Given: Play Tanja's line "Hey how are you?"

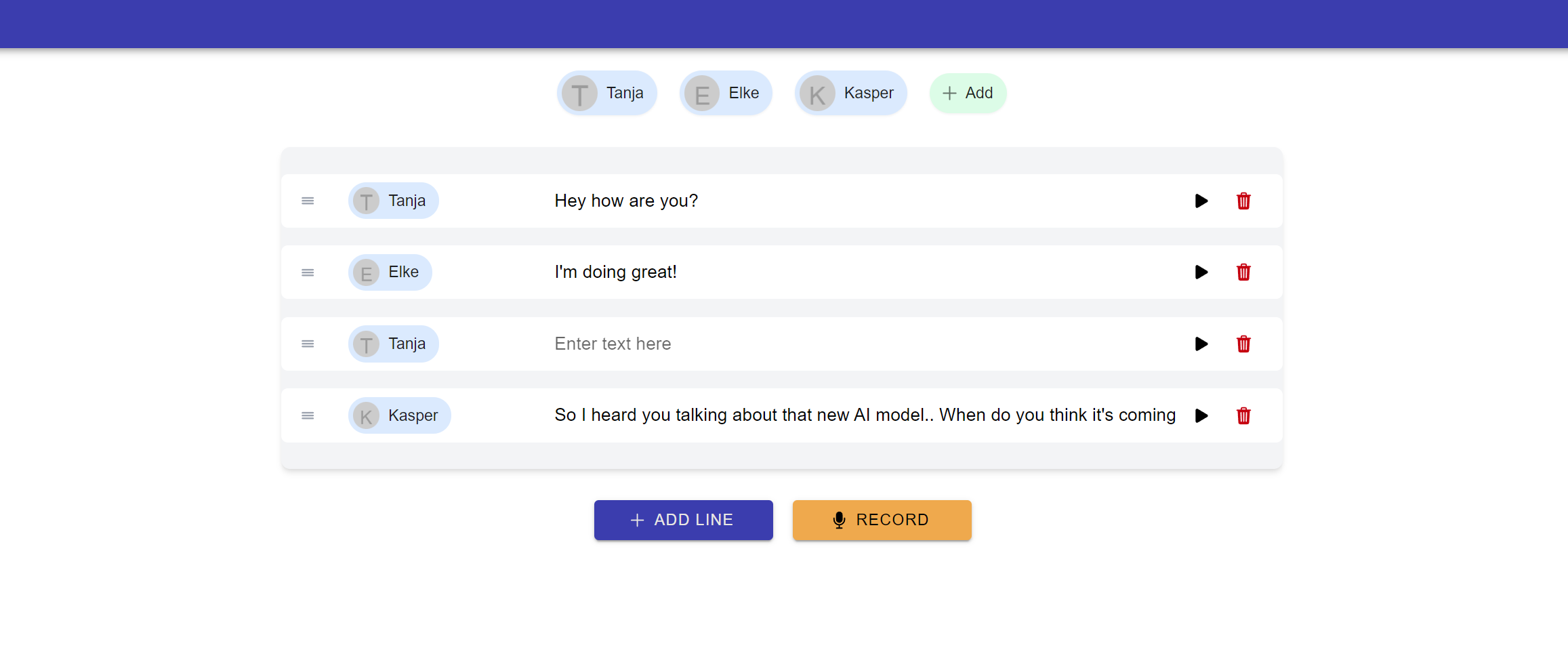Looking at the screenshot, I should (x=1201, y=201).
